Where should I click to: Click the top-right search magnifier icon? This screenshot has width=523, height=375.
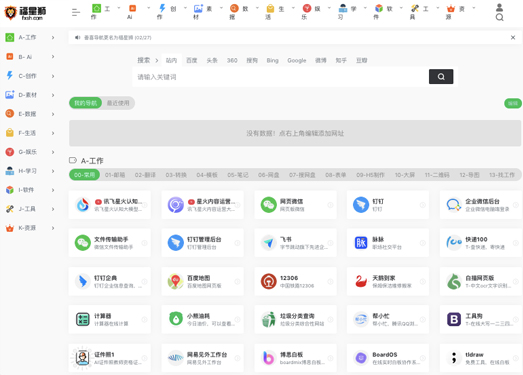[x=499, y=17]
